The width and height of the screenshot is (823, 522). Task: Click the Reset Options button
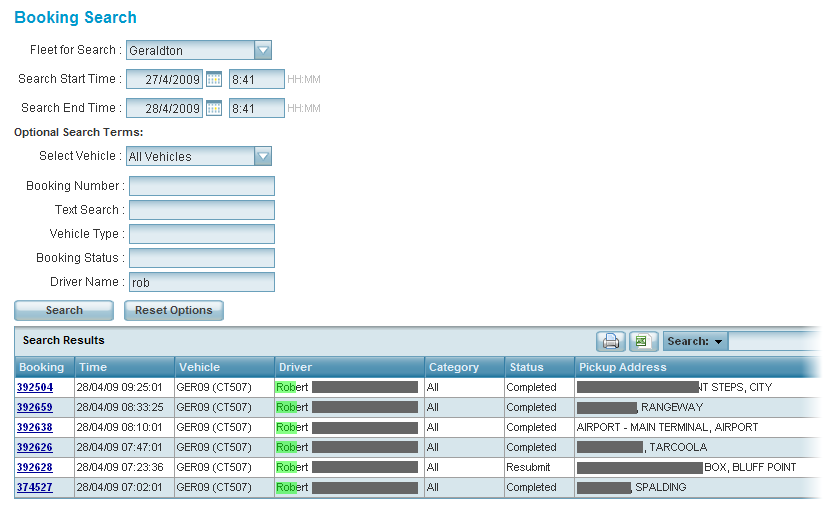[174, 310]
